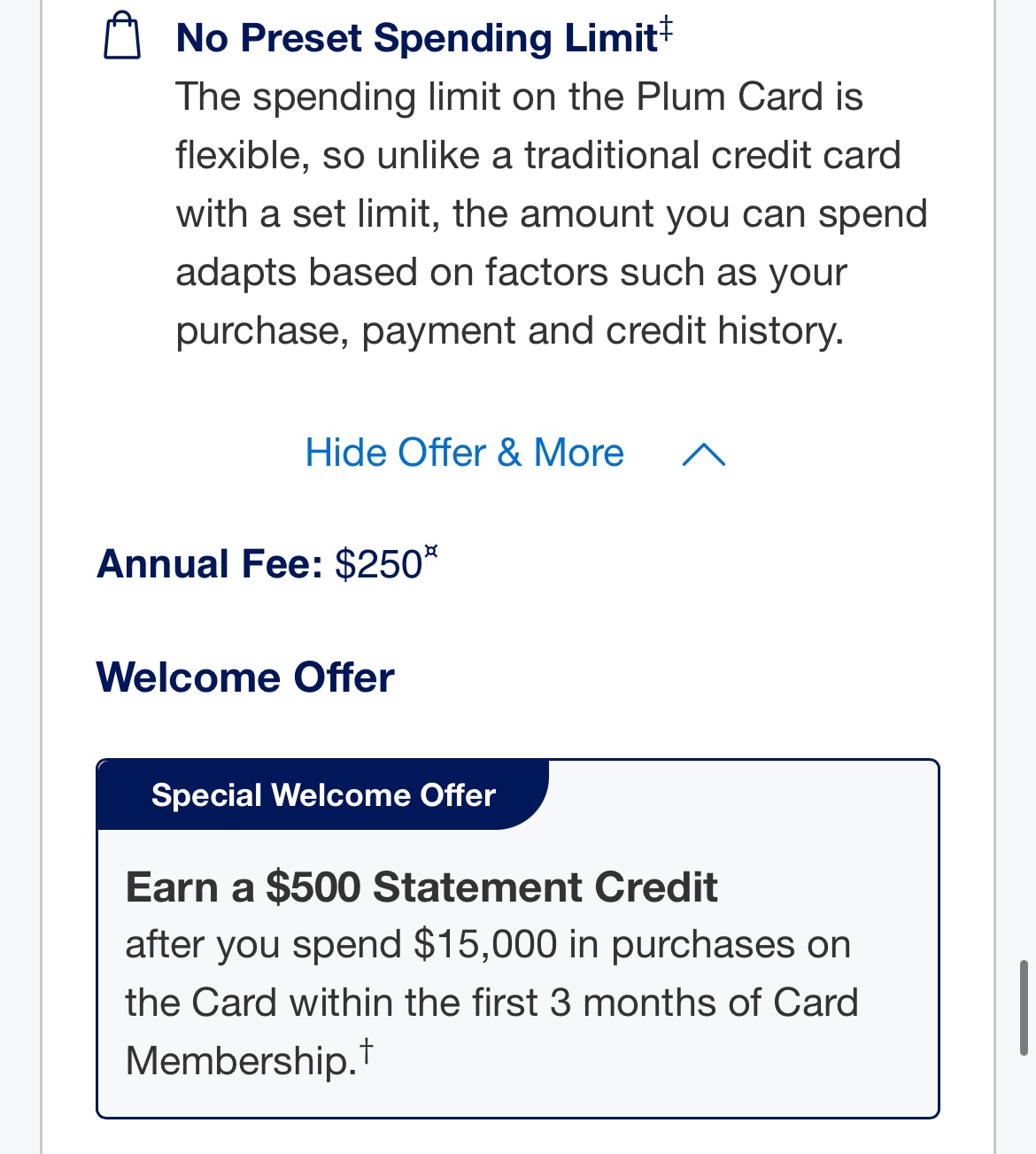
Task: Click the word Membership in offer card
Action: 239,1061
